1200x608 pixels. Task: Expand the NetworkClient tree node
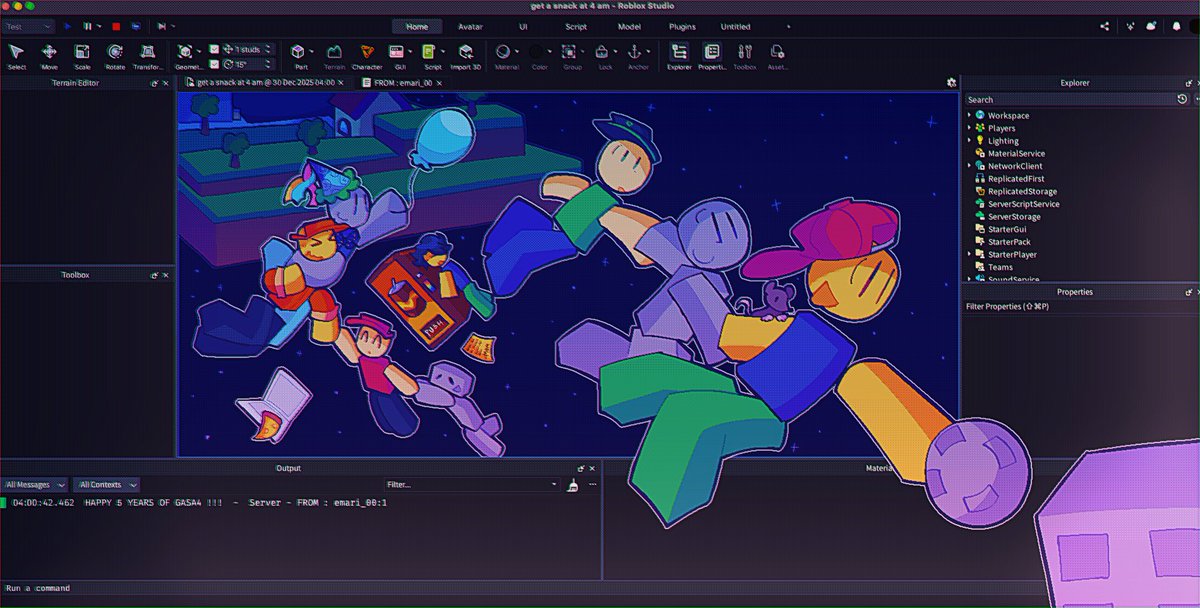[x=970, y=166]
